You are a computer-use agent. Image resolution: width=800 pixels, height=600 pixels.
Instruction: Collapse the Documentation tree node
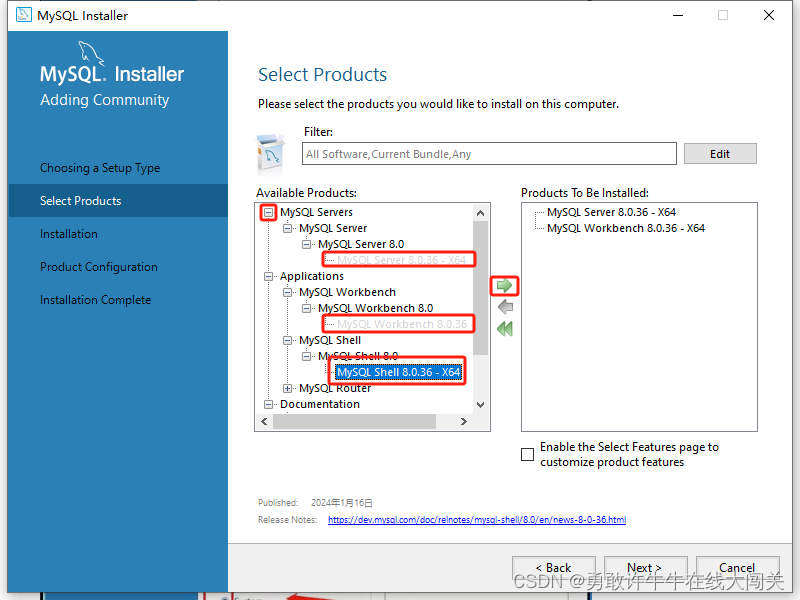268,404
